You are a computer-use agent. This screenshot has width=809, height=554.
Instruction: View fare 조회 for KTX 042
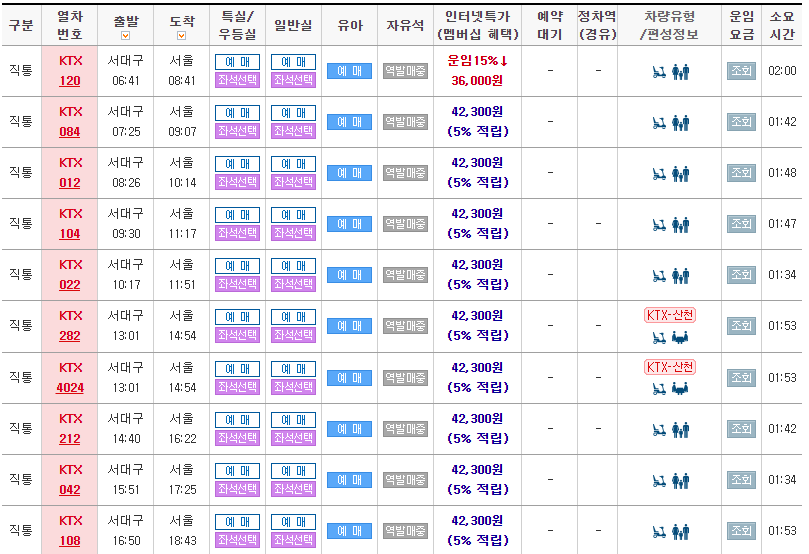coord(741,480)
